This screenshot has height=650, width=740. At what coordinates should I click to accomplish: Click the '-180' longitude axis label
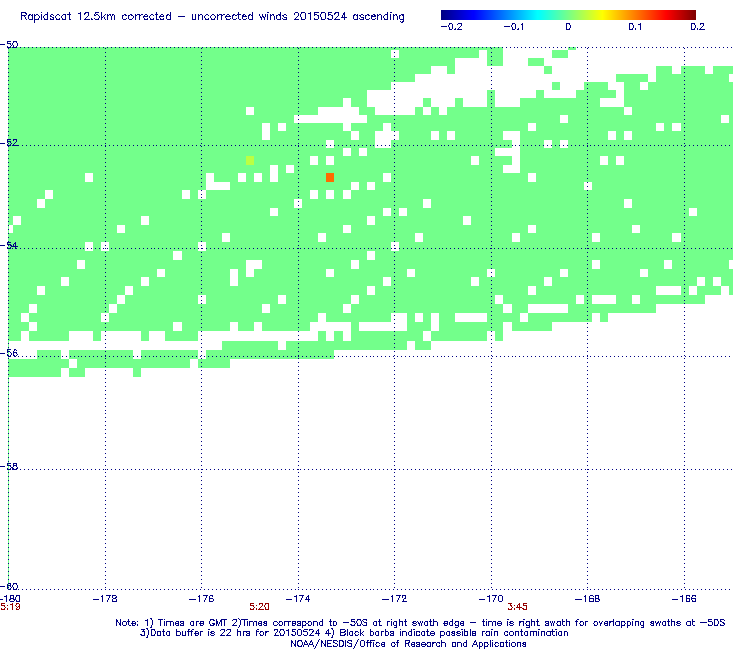[x=10, y=599]
